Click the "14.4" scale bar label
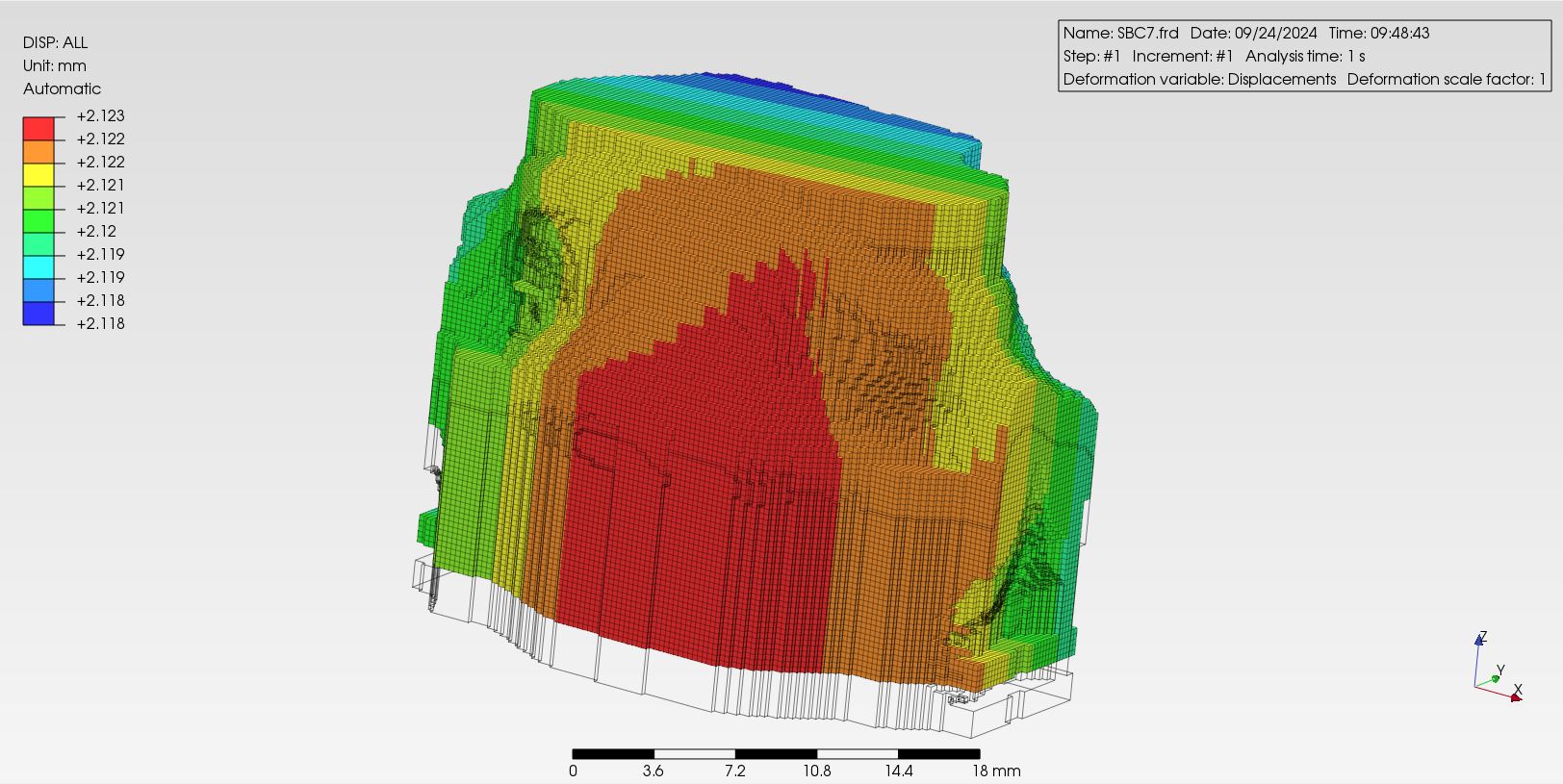Screen dimensions: 1563x784 click(898, 771)
